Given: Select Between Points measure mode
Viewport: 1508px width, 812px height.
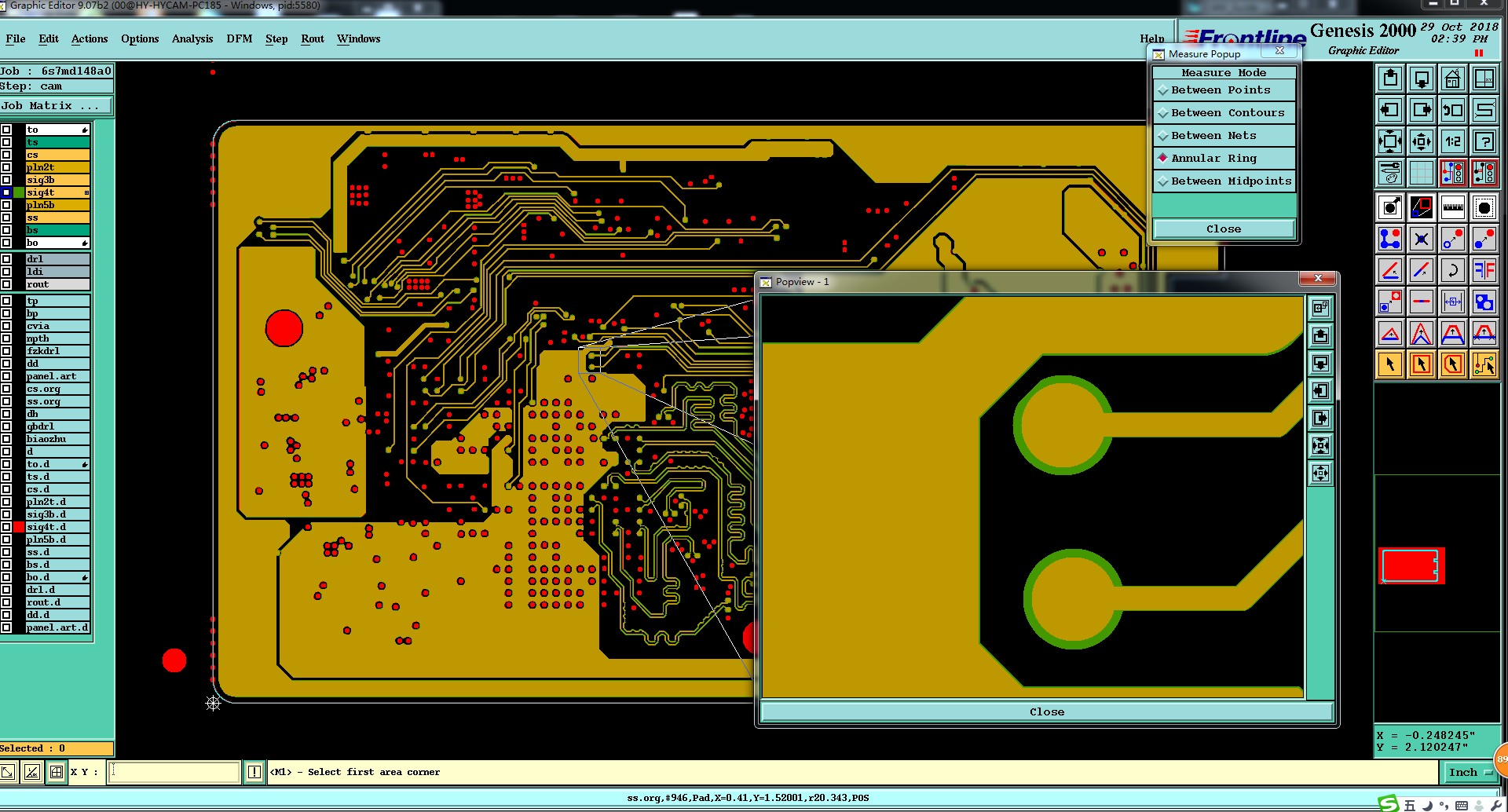Looking at the screenshot, I should [1224, 90].
